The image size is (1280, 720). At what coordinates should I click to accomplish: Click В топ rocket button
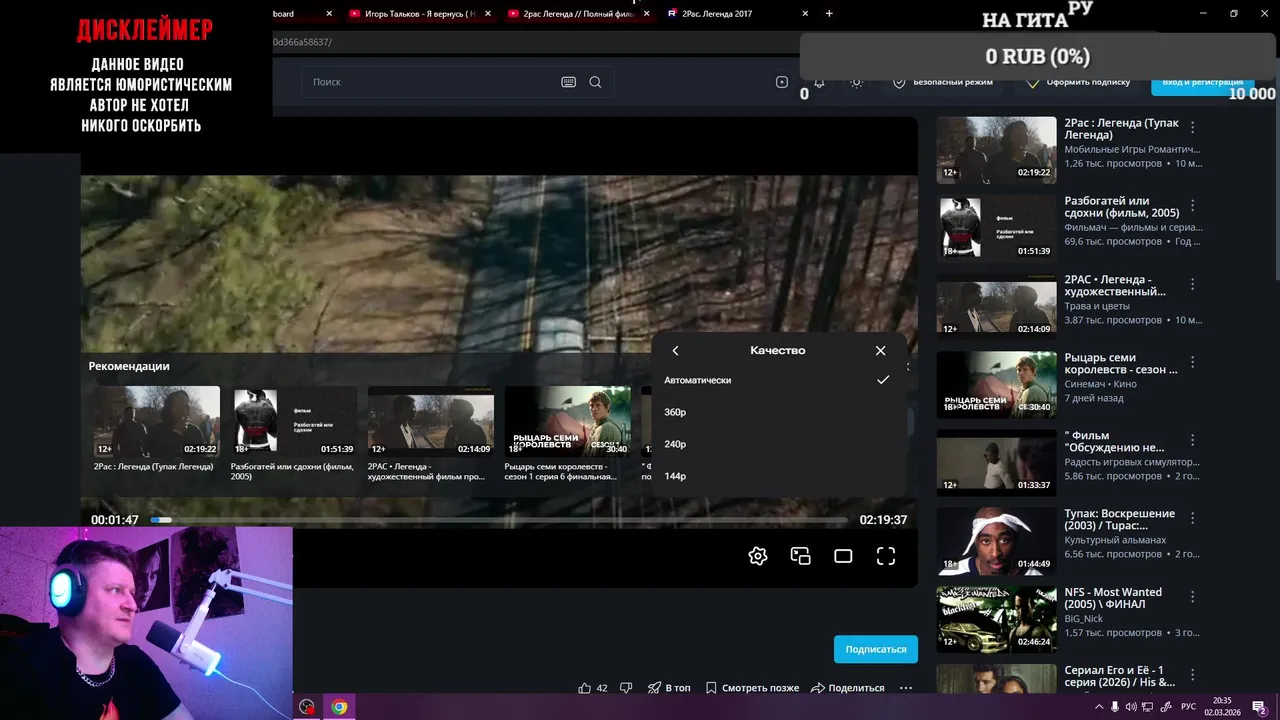pyautogui.click(x=669, y=688)
